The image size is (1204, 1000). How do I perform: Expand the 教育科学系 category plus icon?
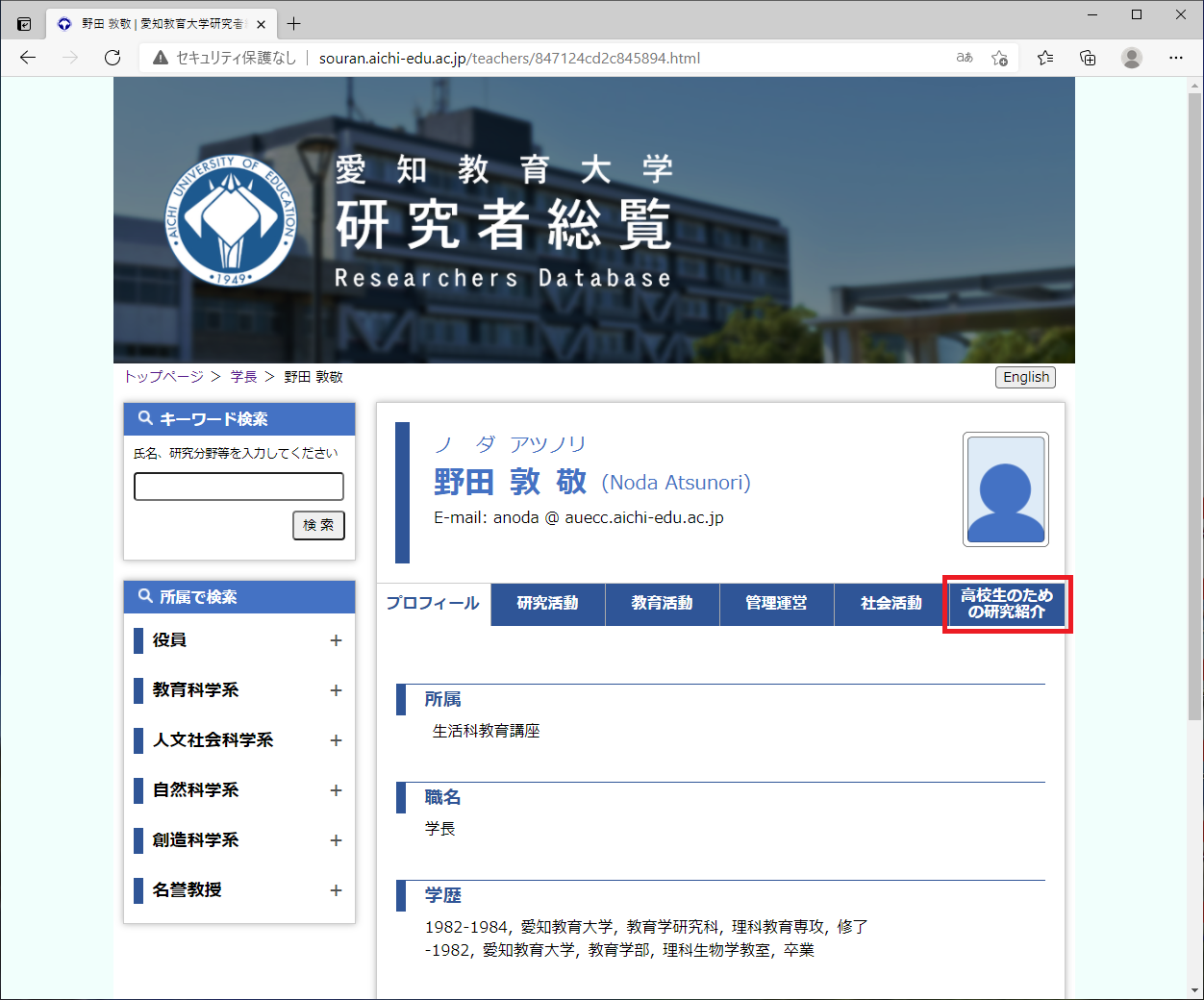tap(336, 690)
